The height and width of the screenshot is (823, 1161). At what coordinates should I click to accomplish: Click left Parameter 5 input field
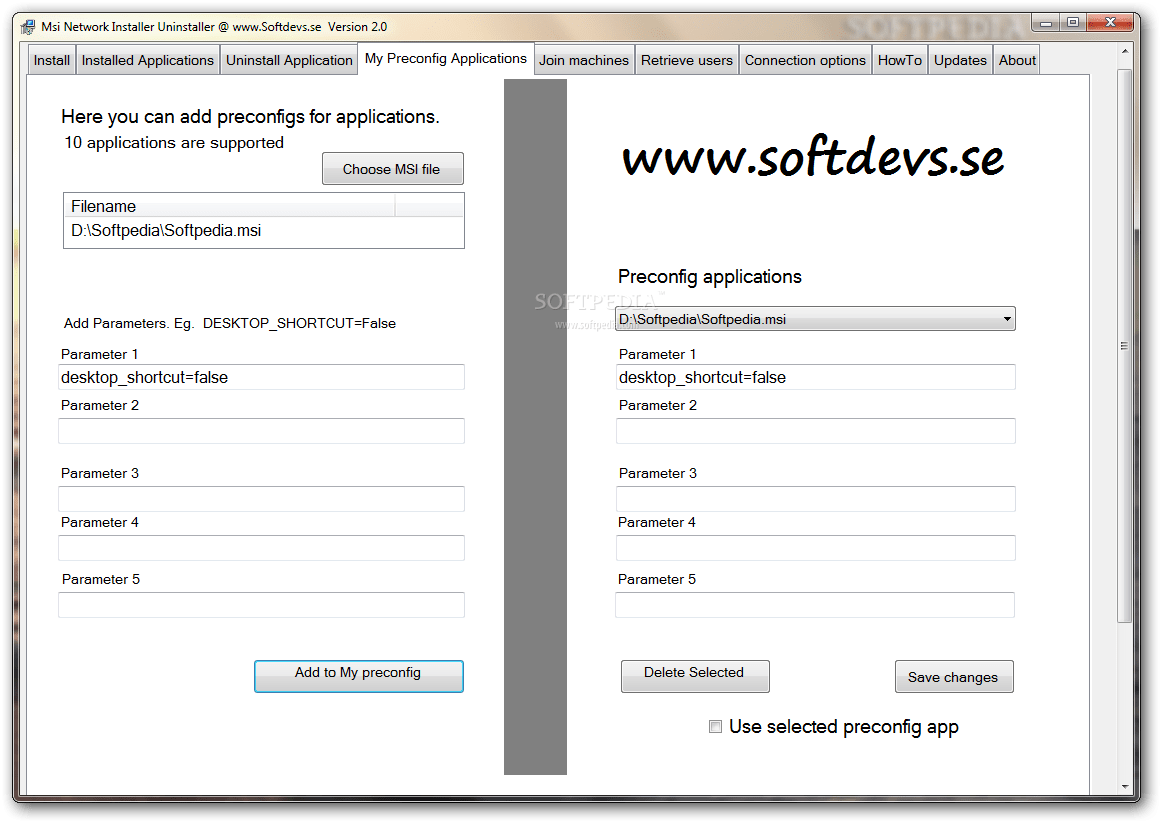(x=261, y=605)
